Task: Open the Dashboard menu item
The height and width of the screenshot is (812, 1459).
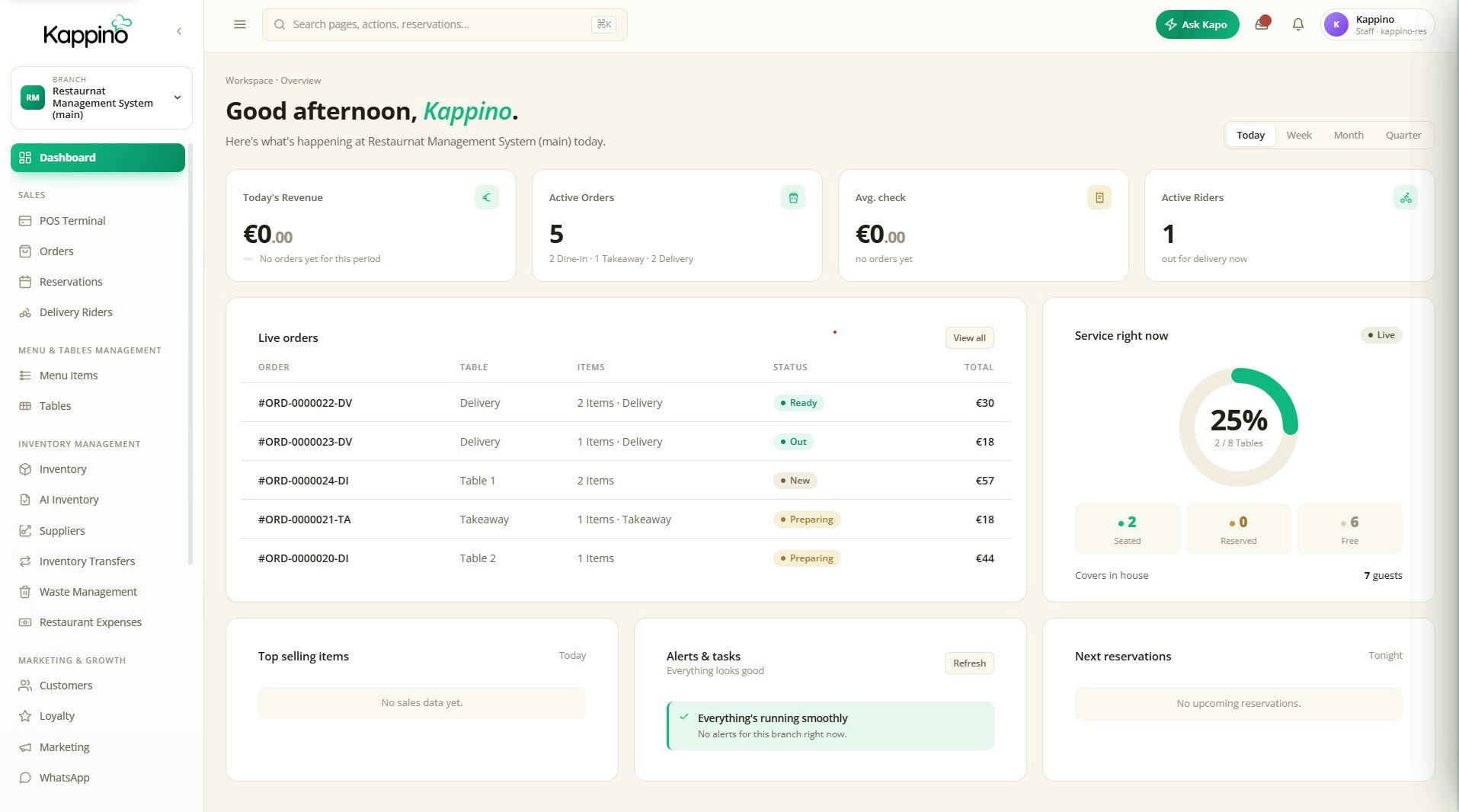Action: tap(98, 158)
